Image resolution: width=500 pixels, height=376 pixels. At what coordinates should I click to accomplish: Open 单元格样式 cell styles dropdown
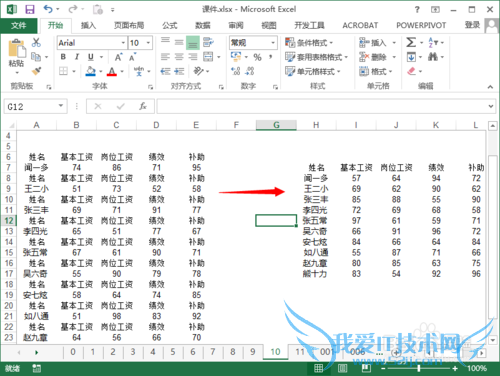(x=313, y=71)
